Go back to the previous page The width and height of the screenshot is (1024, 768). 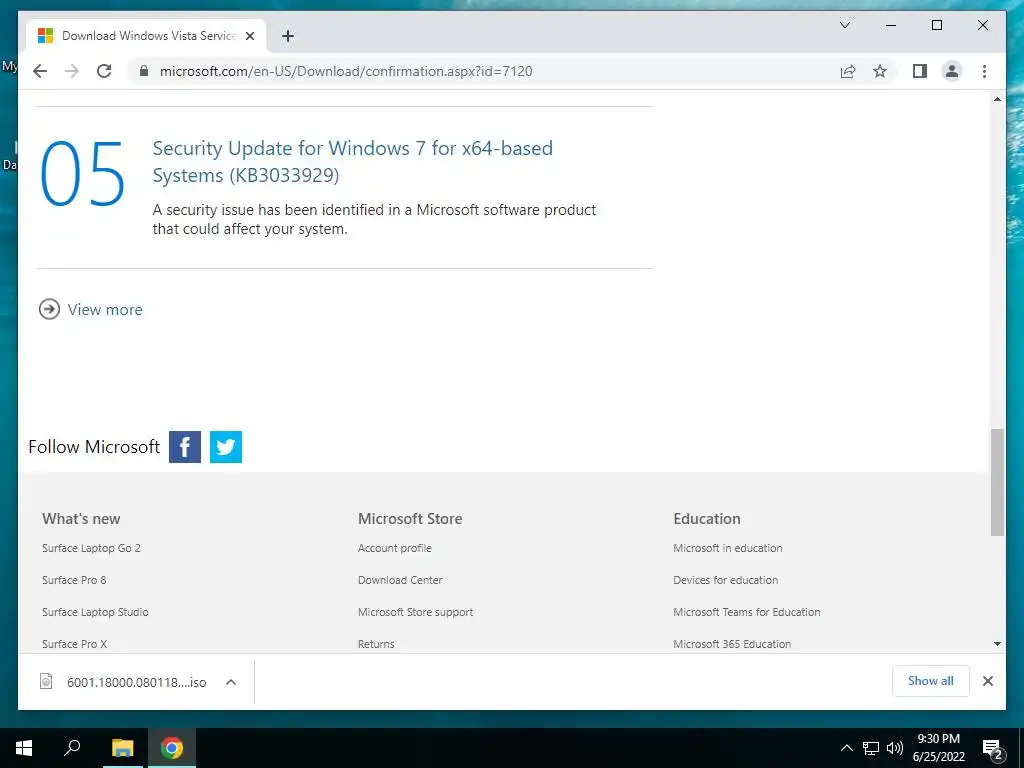click(x=40, y=71)
